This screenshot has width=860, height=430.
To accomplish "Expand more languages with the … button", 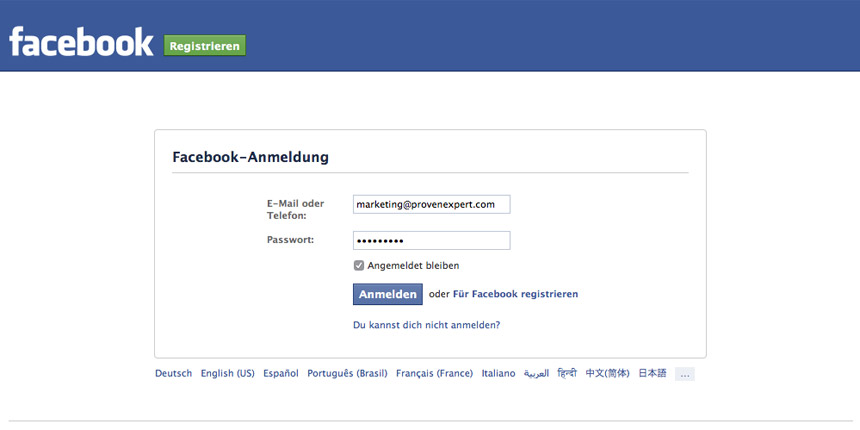I will (685, 374).
